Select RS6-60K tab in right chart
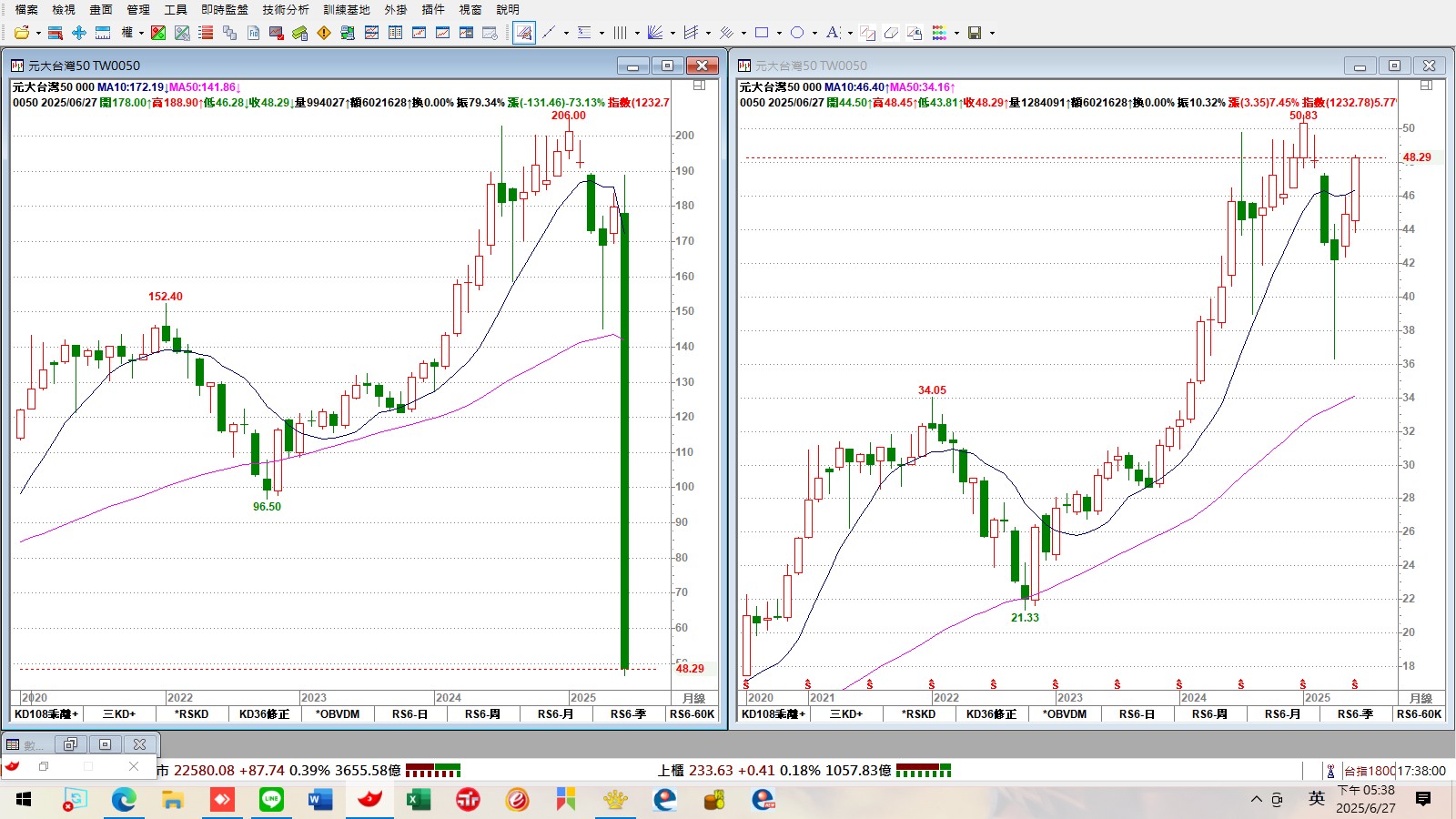Viewport: 1456px width, 819px height. (1420, 714)
